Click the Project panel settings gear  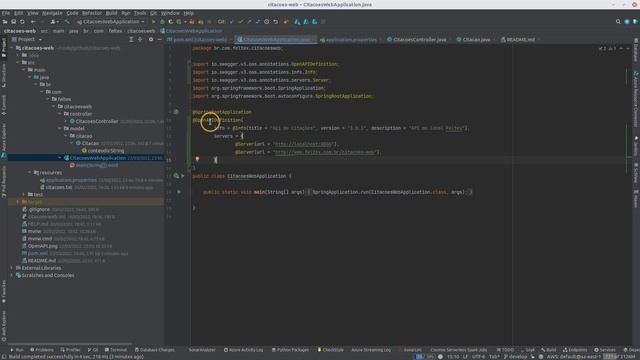[151, 40]
